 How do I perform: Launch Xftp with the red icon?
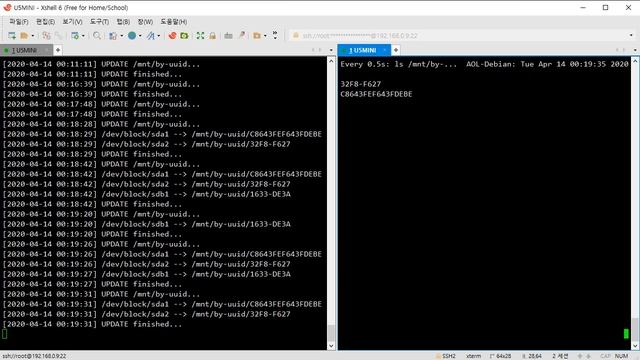tap(172, 36)
